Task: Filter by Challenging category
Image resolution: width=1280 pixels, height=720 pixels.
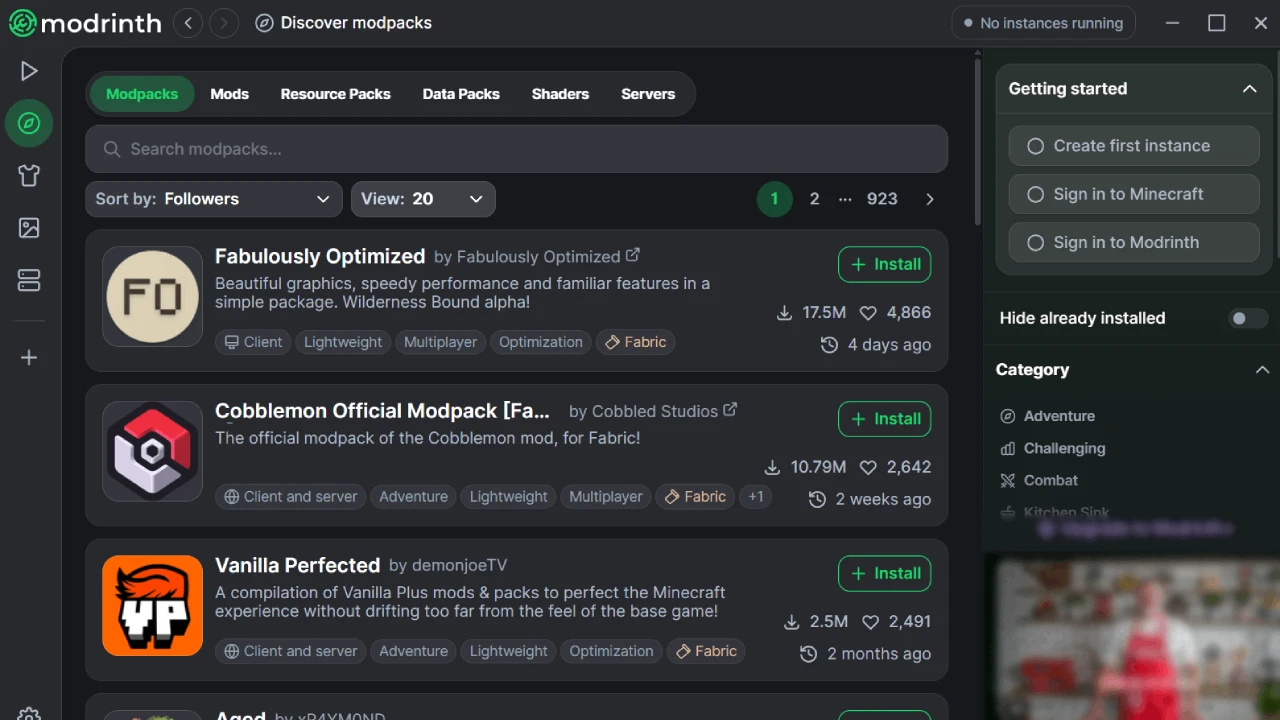Action: pyautogui.click(x=1053, y=448)
